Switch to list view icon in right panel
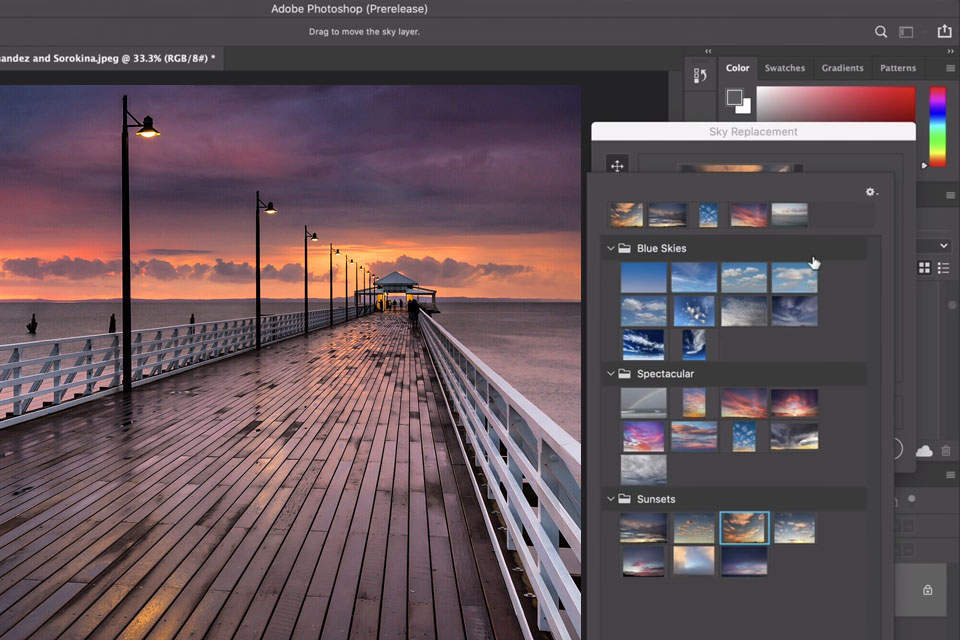This screenshot has width=960, height=640. [943, 268]
